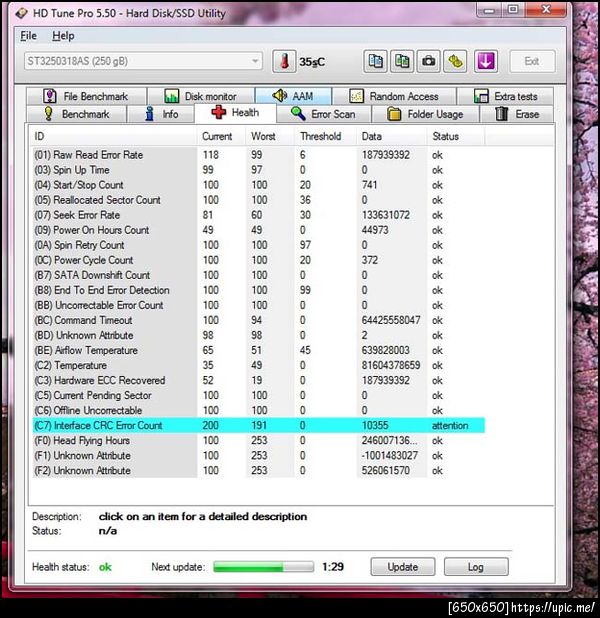
Task: Select the (BD) Unknown Attribute row
Action: [259, 335]
